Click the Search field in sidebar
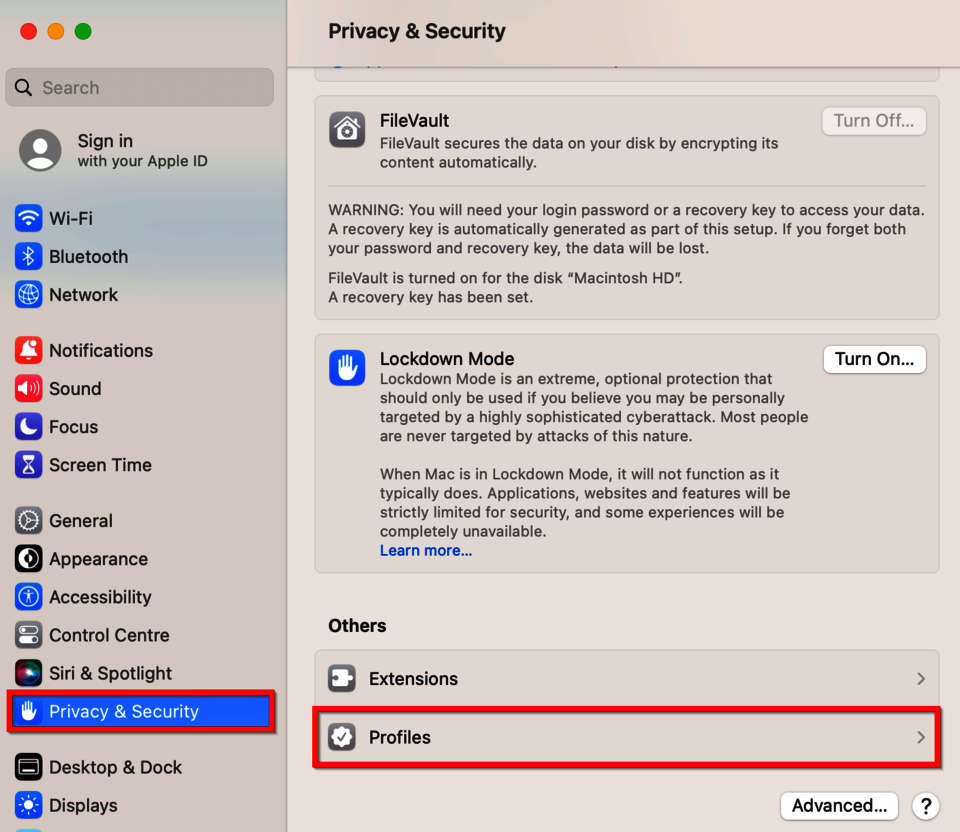 140,88
